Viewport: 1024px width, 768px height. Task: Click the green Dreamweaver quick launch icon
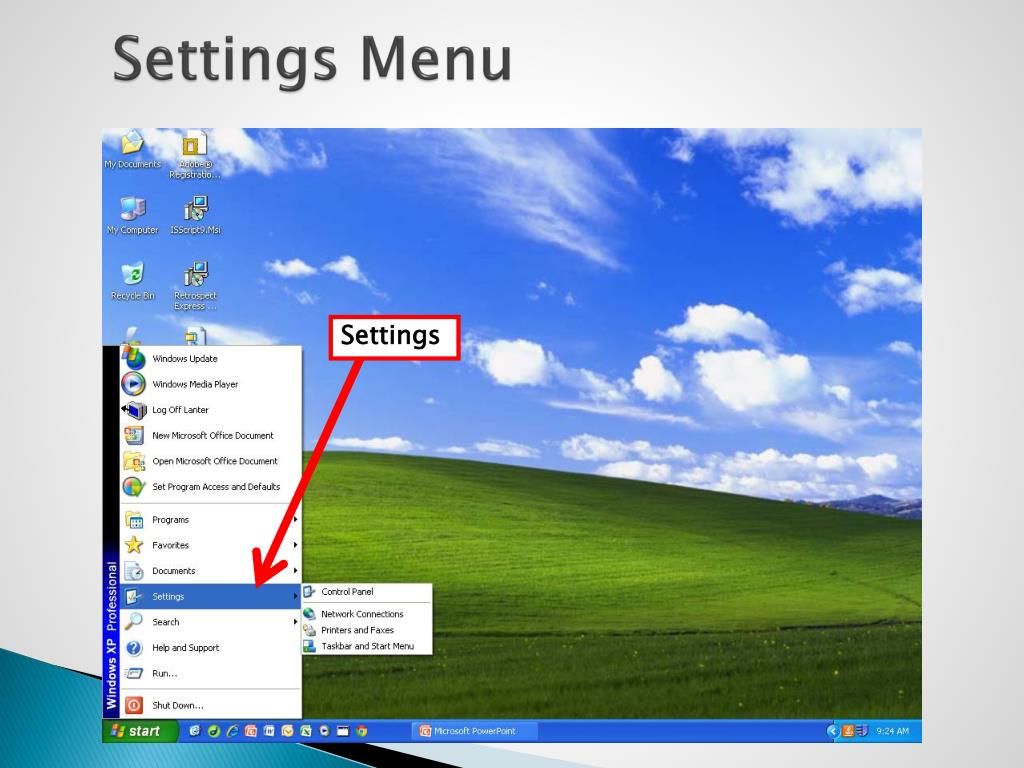pos(214,731)
